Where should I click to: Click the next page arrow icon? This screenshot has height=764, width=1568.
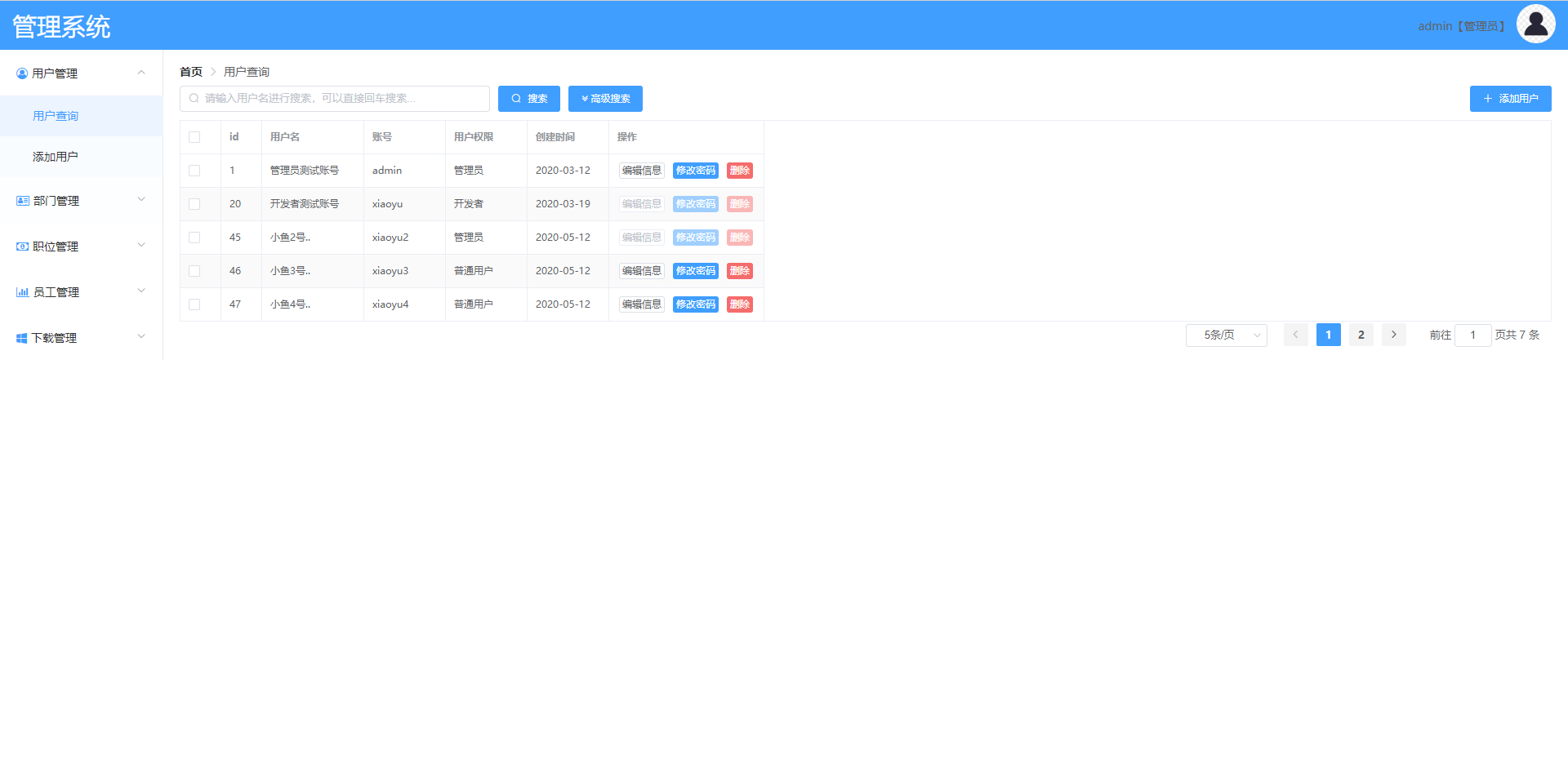[x=1393, y=335]
